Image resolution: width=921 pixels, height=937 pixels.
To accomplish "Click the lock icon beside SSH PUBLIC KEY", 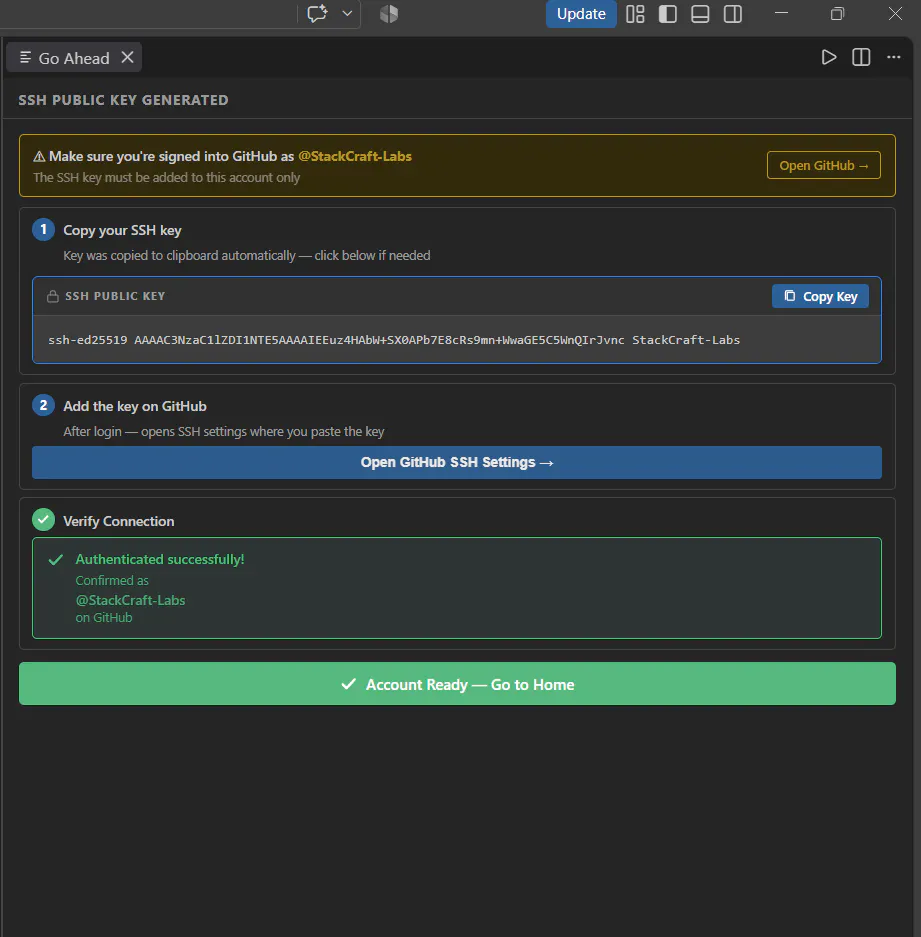I will (x=53, y=296).
